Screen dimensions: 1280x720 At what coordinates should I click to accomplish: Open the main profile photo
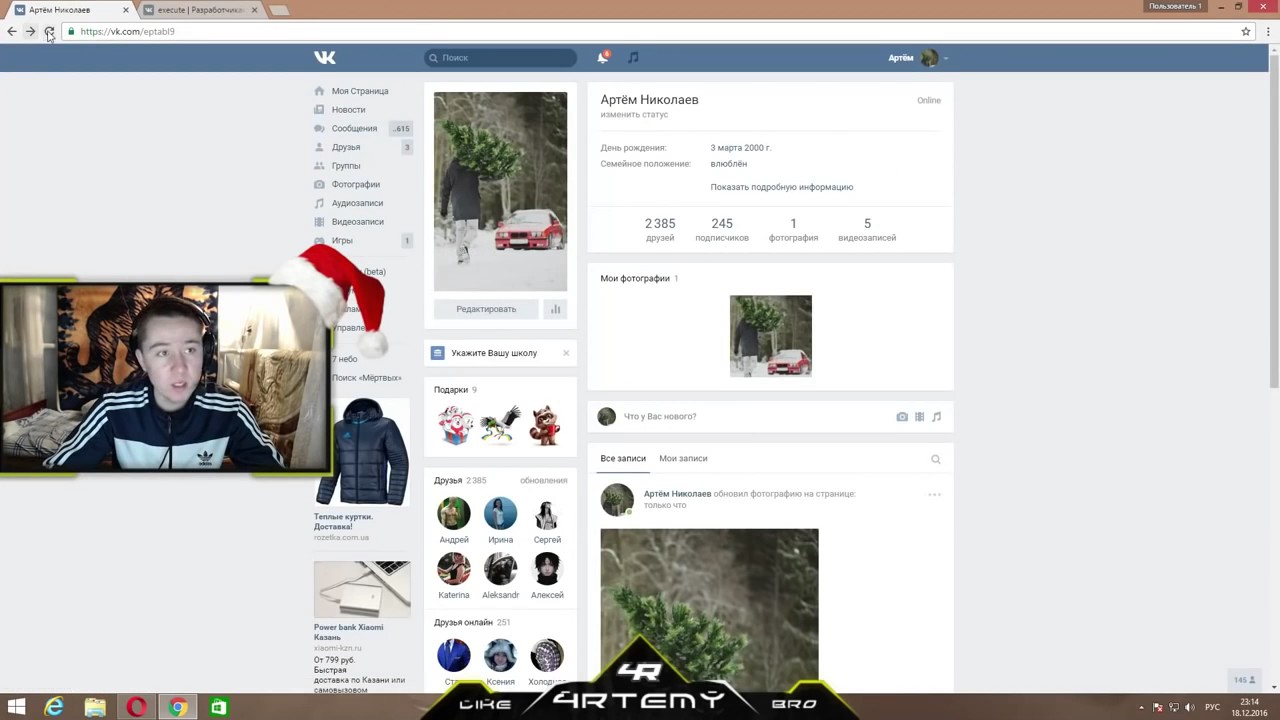[500, 191]
